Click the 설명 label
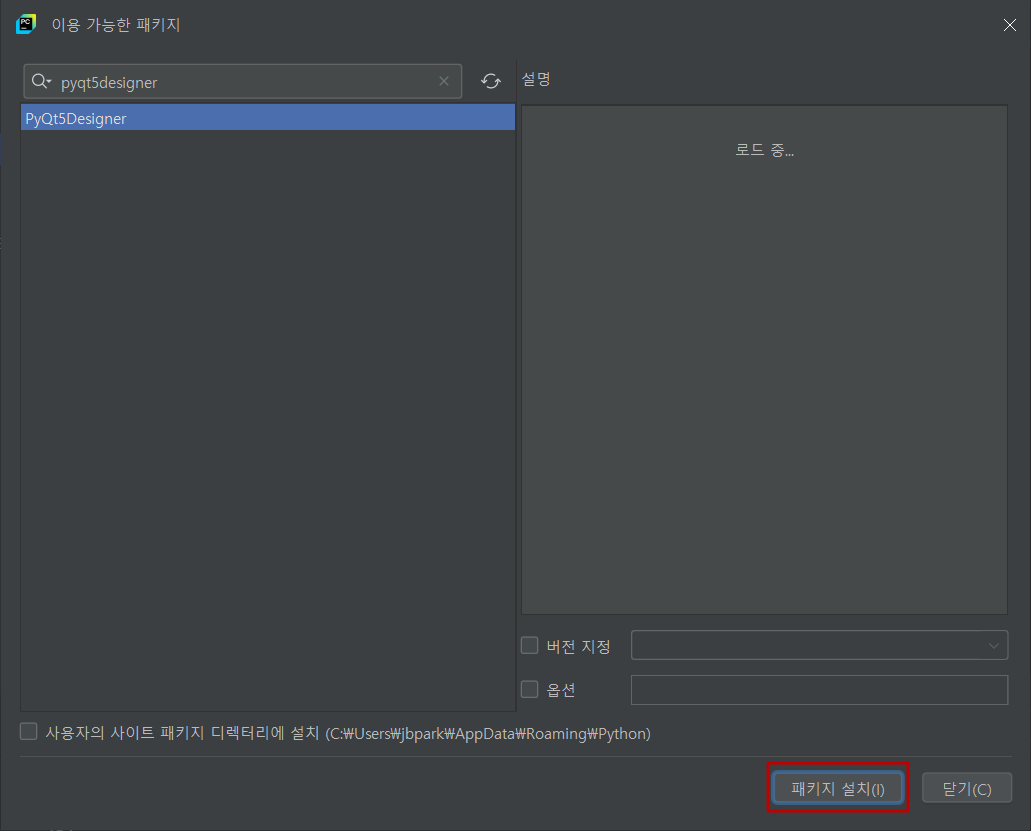This screenshot has height=831, width=1031. [536, 80]
